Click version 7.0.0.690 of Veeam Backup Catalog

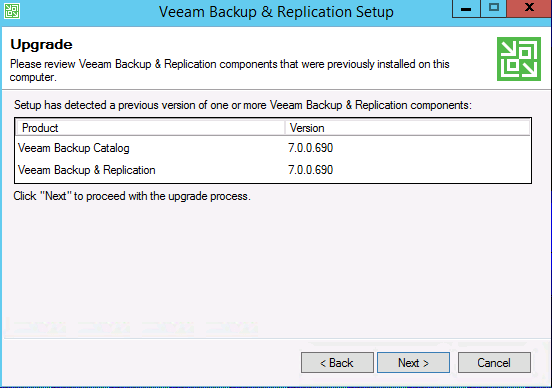click(x=310, y=148)
